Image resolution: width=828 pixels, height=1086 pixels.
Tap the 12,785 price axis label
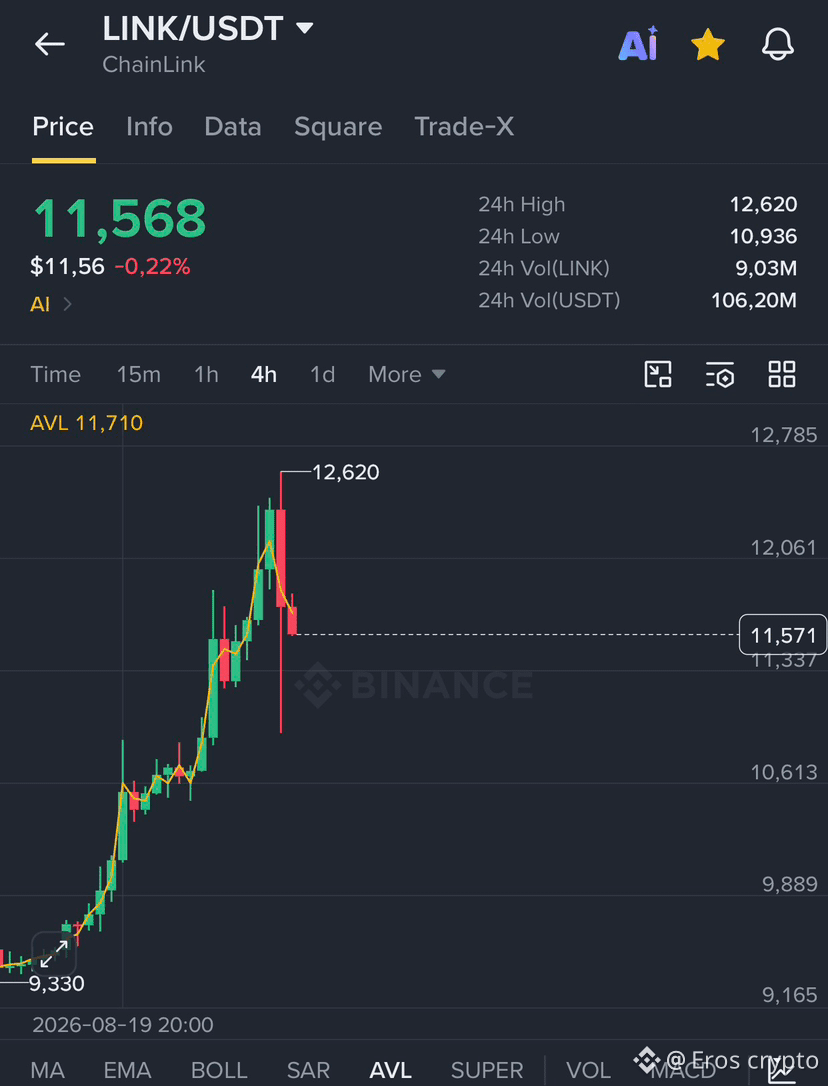784,435
